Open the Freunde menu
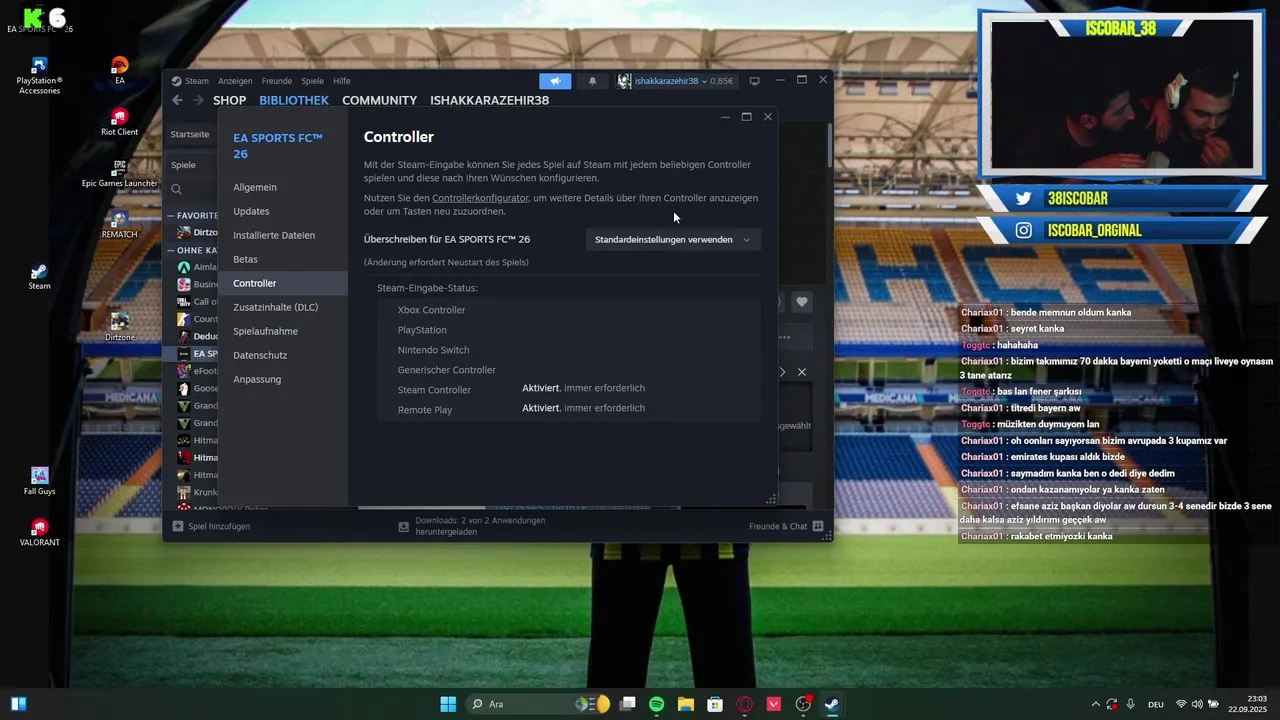This screenshot has width=1280, height=720. (277, 81)
